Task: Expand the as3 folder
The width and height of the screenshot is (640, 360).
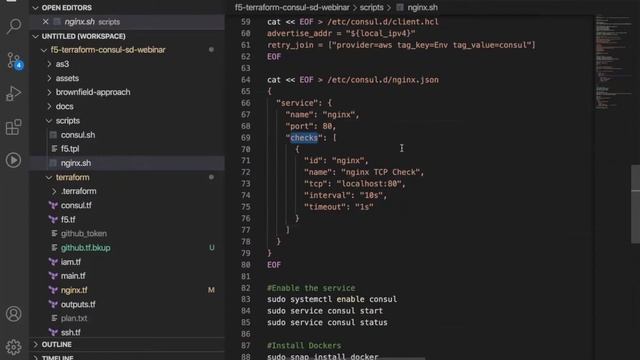Action: pos(49,64)
